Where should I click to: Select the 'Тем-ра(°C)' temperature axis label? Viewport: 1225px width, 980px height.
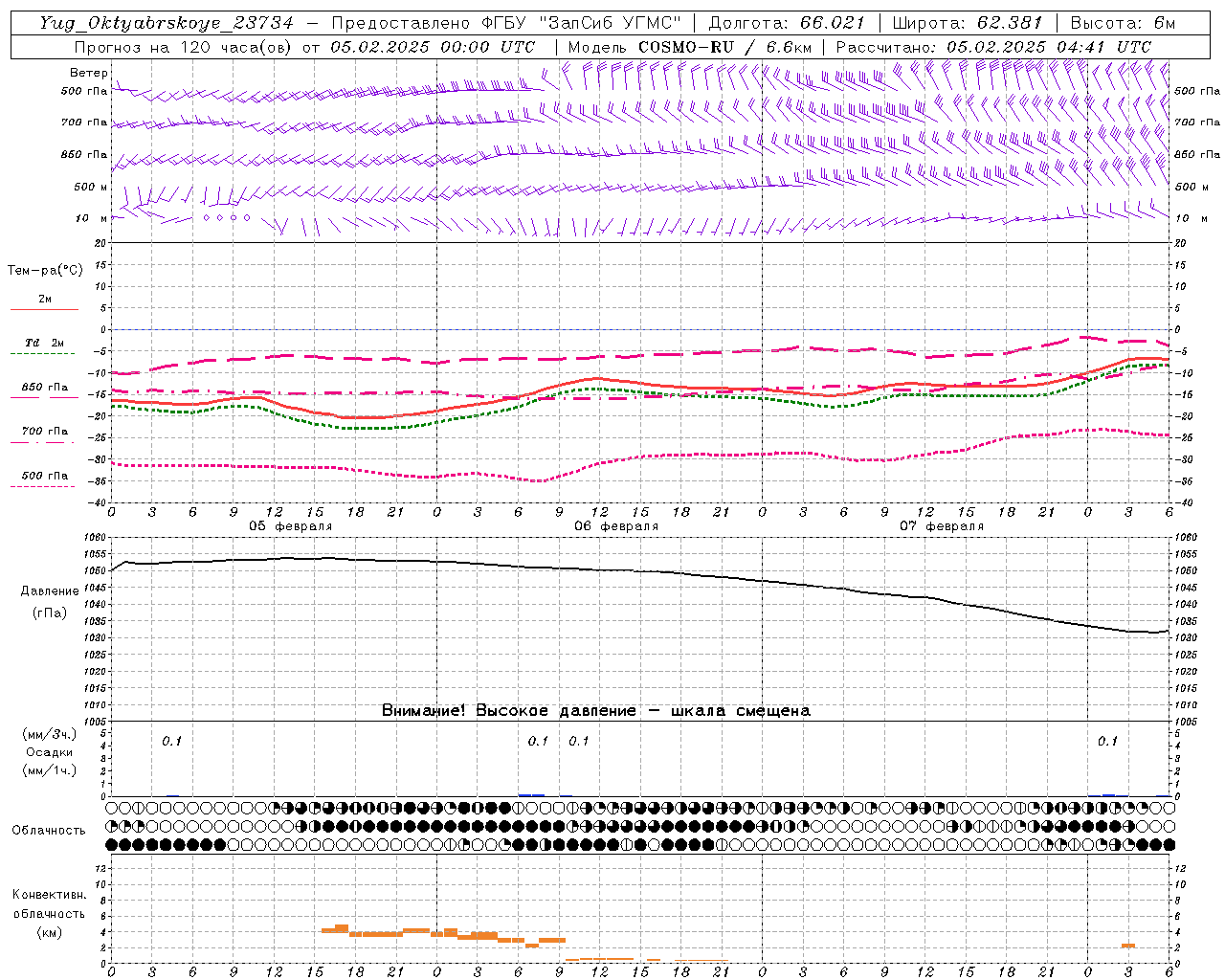point(45,271)
